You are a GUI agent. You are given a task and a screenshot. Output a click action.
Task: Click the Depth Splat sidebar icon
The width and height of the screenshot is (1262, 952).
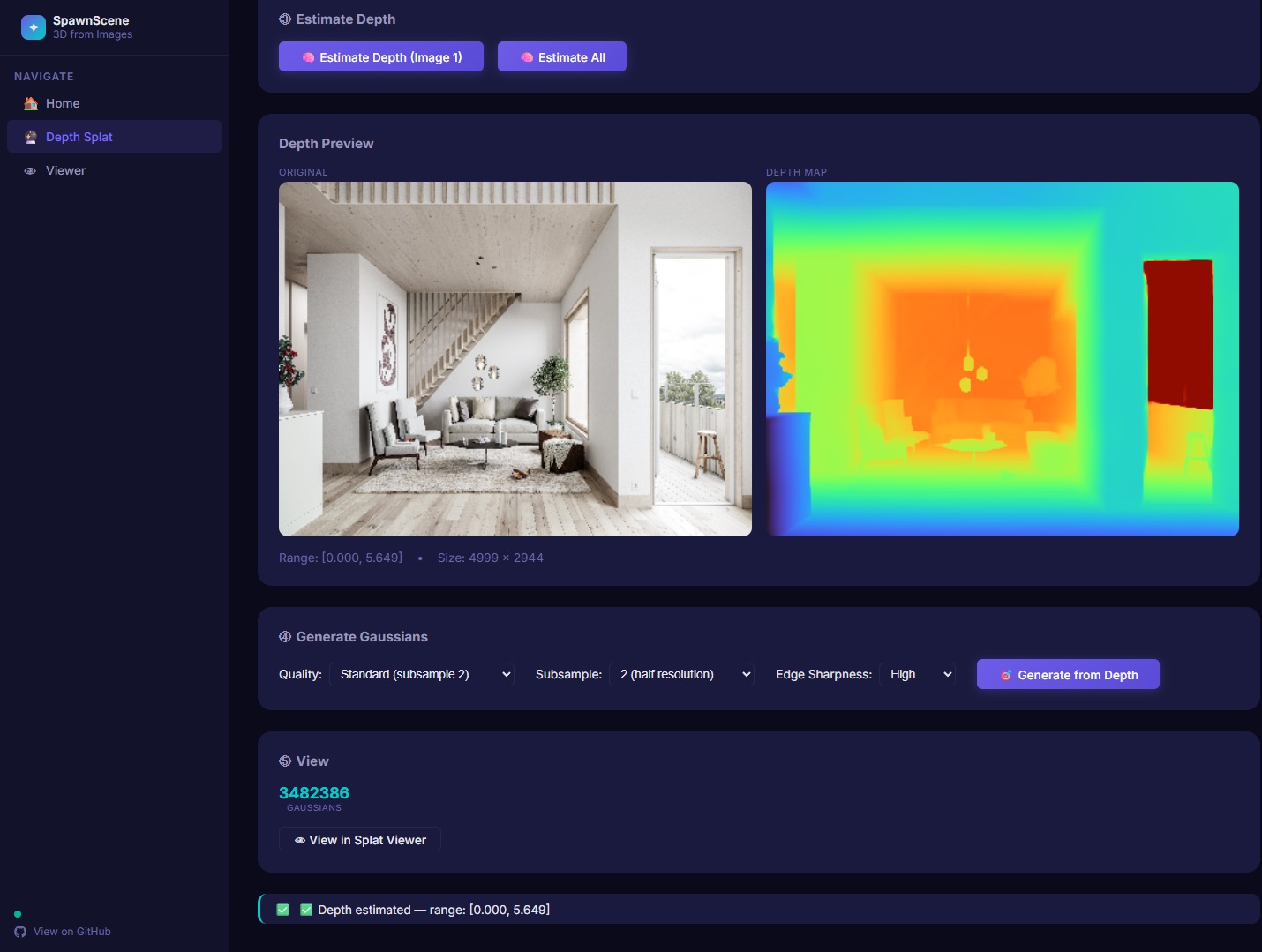(x=31, y=137)
